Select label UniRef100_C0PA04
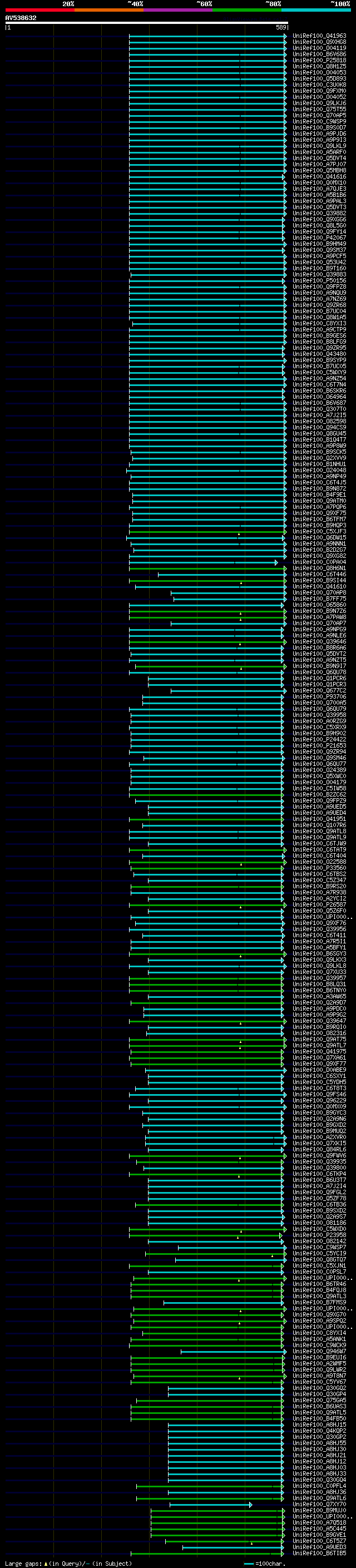Image resolution: width=356 pixels, height=1568 pixels. pyautogui.click(x=319, y=562)
